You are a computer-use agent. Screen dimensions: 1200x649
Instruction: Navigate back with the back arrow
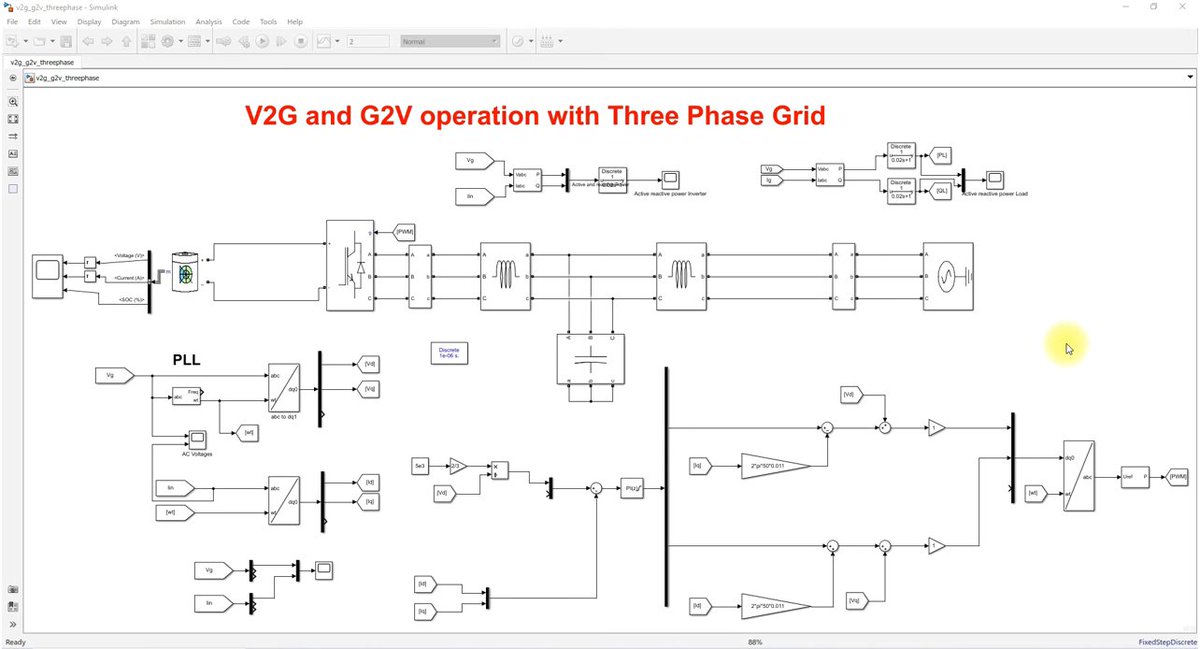click(x=87, y=41)
